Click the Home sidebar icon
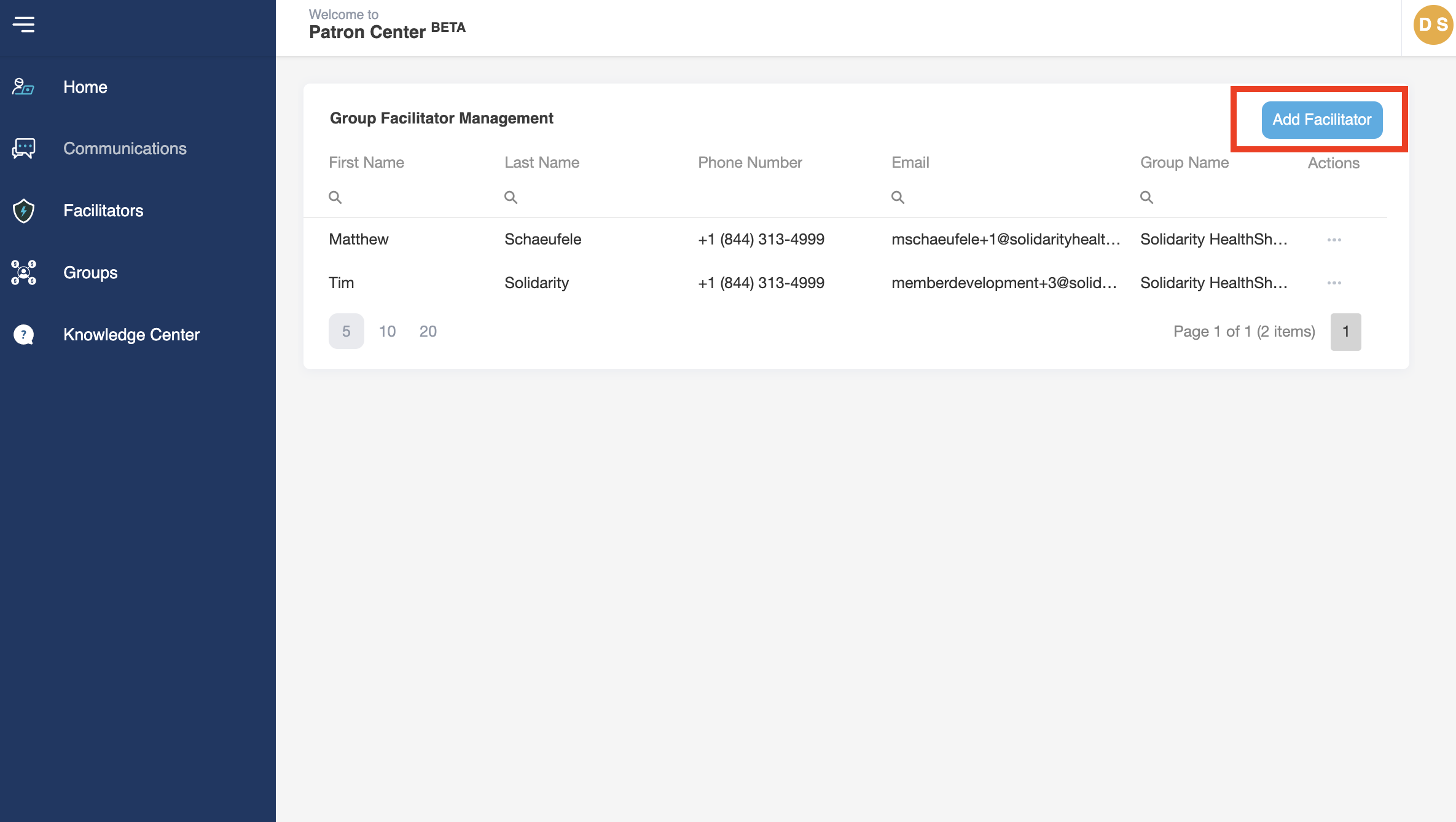 23,87
